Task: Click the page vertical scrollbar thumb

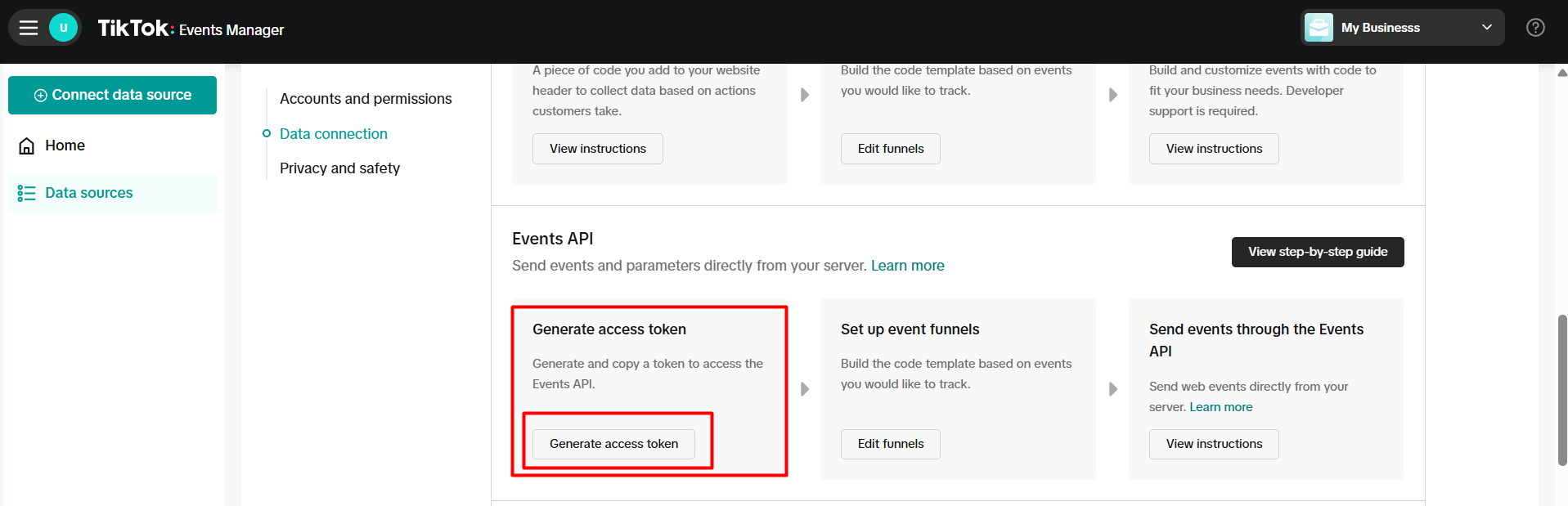Action: click(1561, 389)
